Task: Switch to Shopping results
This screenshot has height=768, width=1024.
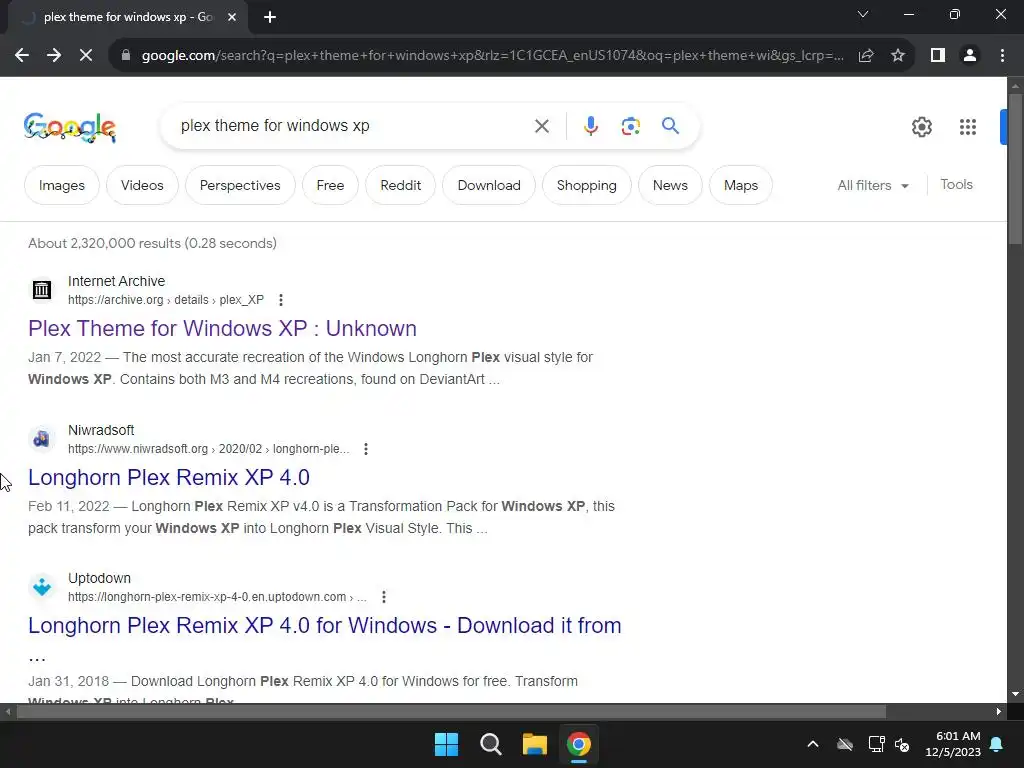Action: point(586,185)
